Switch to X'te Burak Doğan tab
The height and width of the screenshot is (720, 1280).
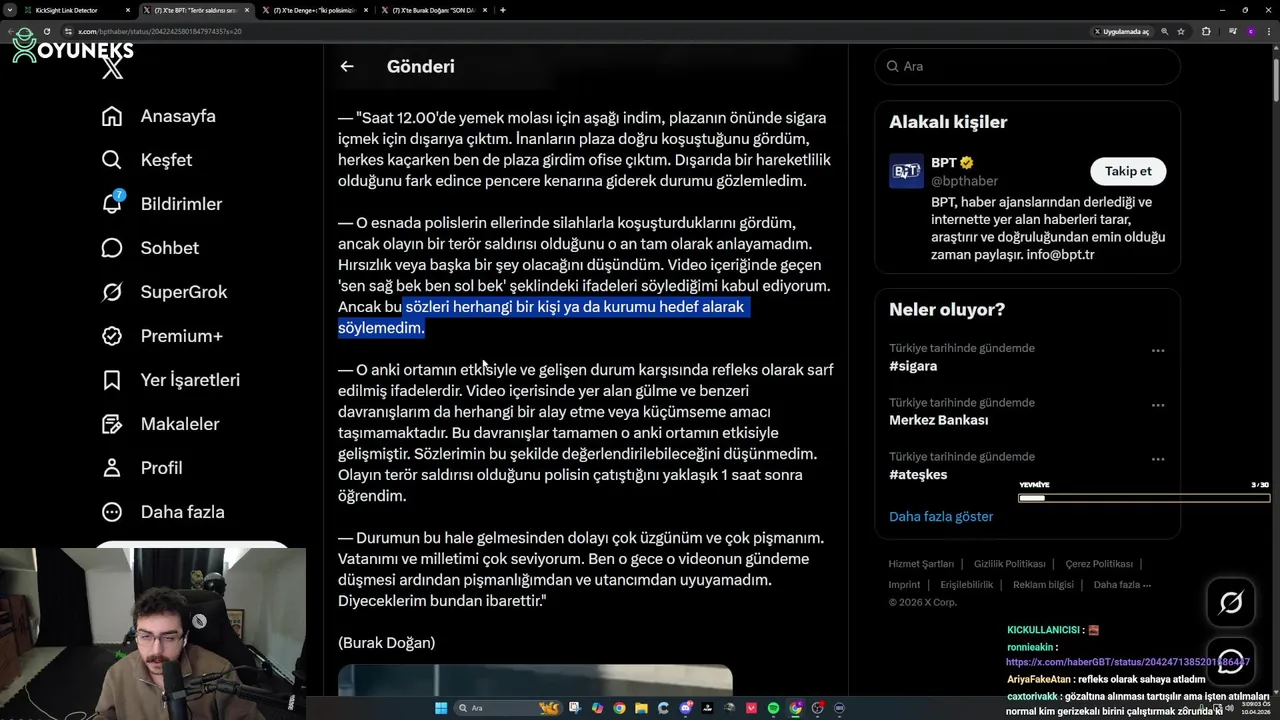pos(435,10)
